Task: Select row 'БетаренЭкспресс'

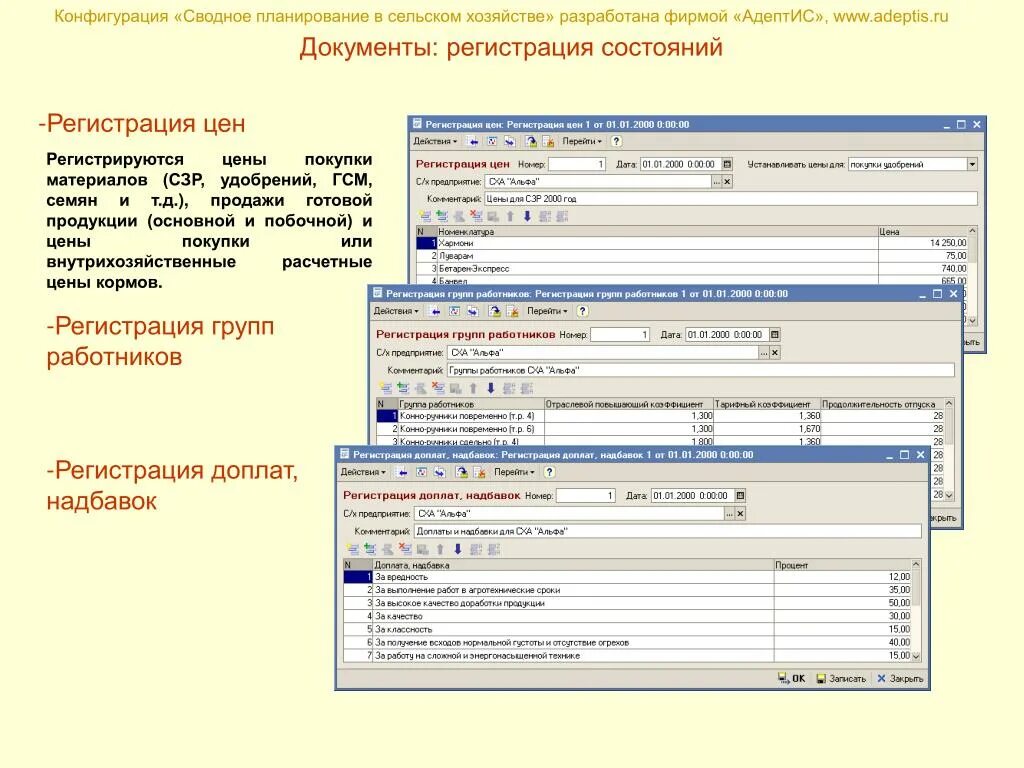Action: pos(692,268)
